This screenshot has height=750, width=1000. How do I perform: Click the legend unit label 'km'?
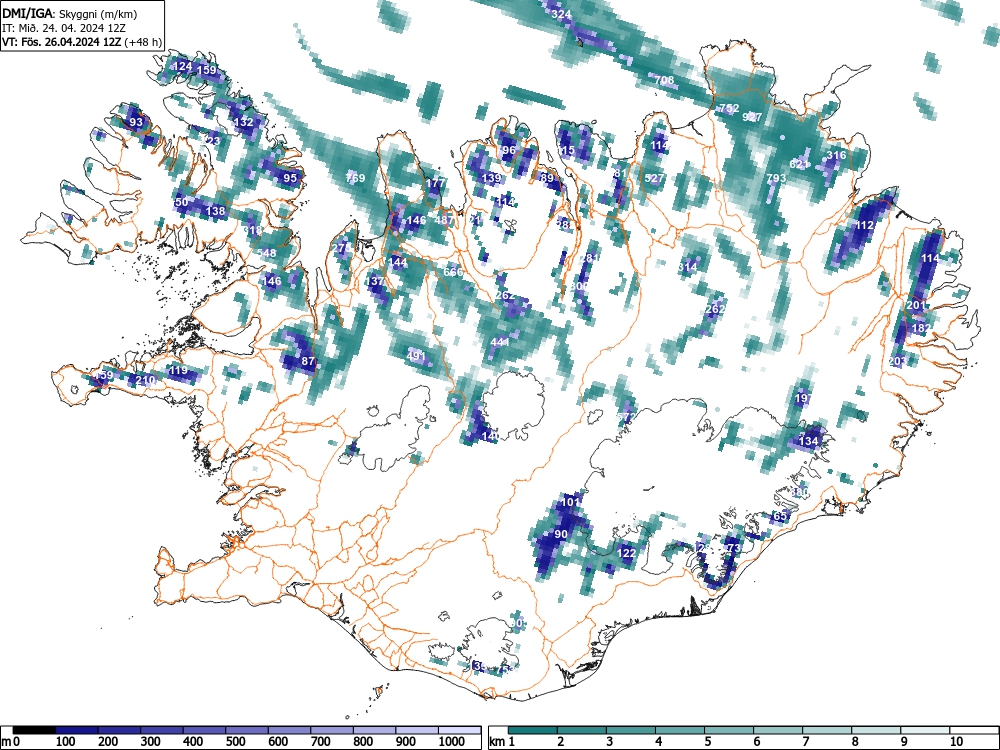(x=497, y=742)
